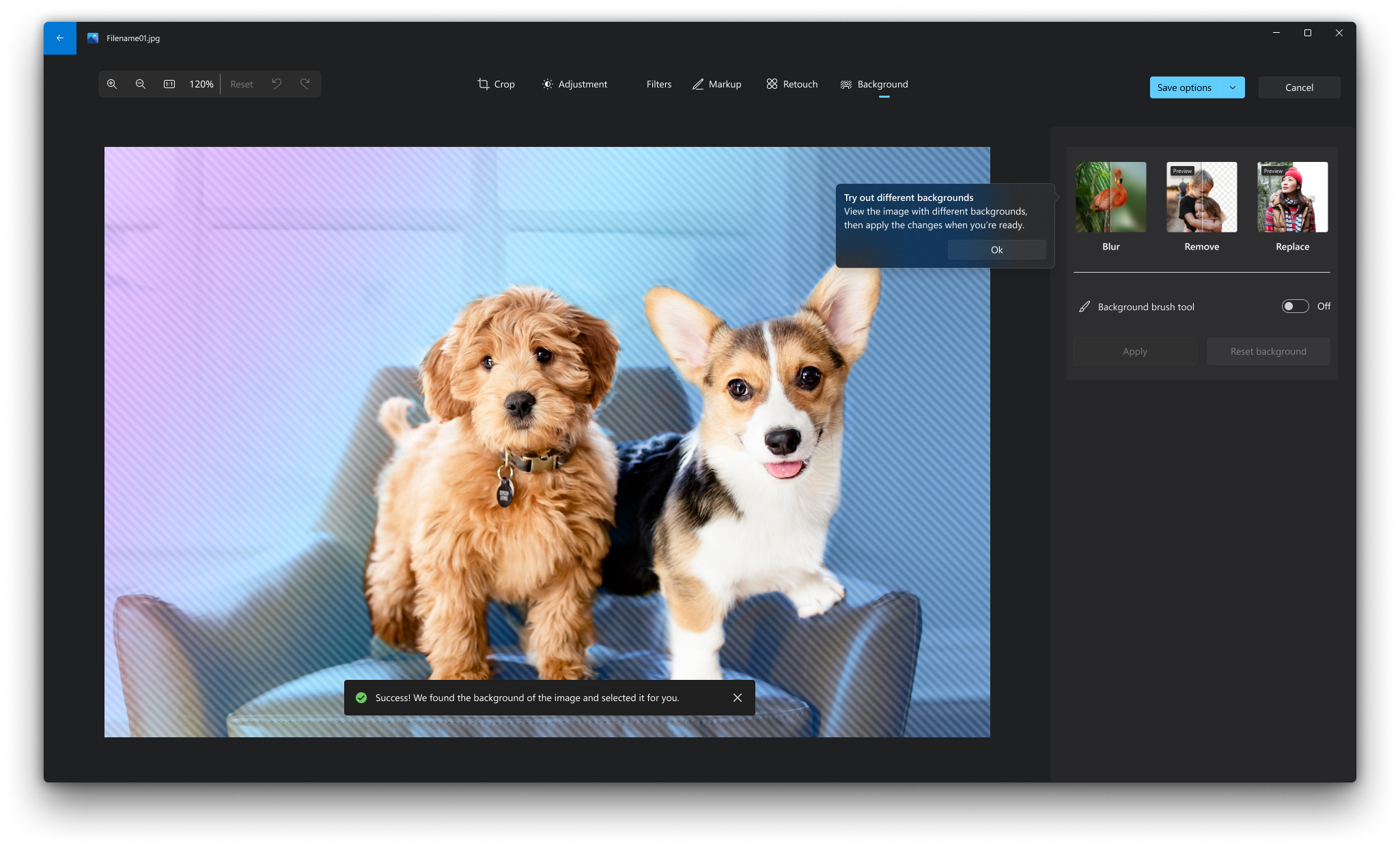Click the Blur background preview thumbnail

tap(1111, 196)
